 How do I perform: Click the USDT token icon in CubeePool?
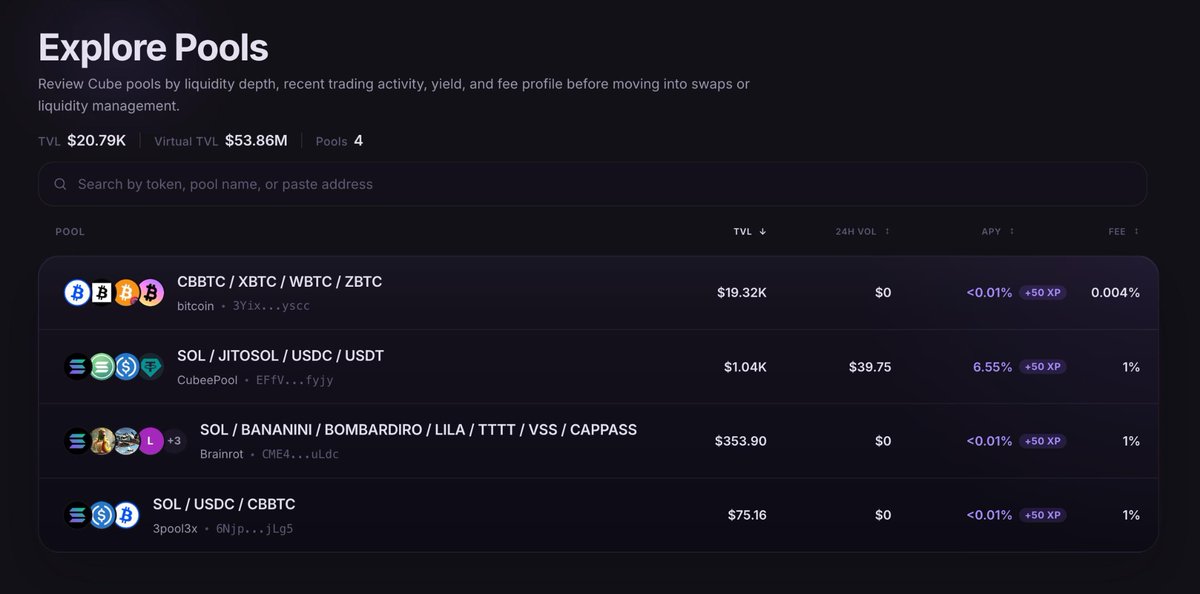click(x=150, y=367)
